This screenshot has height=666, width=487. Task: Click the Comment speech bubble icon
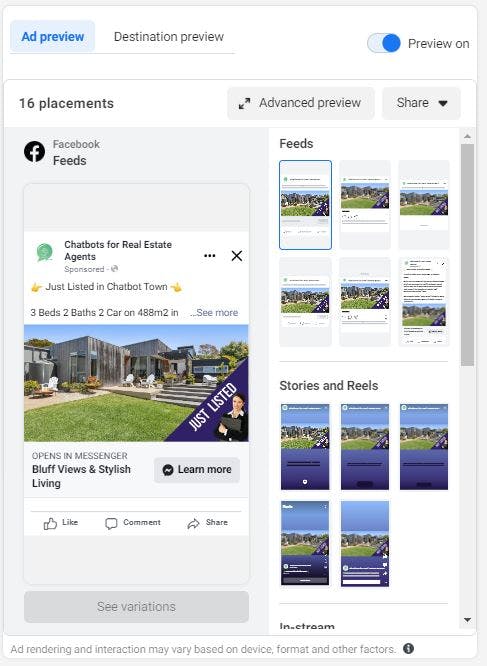coord(111,524)
